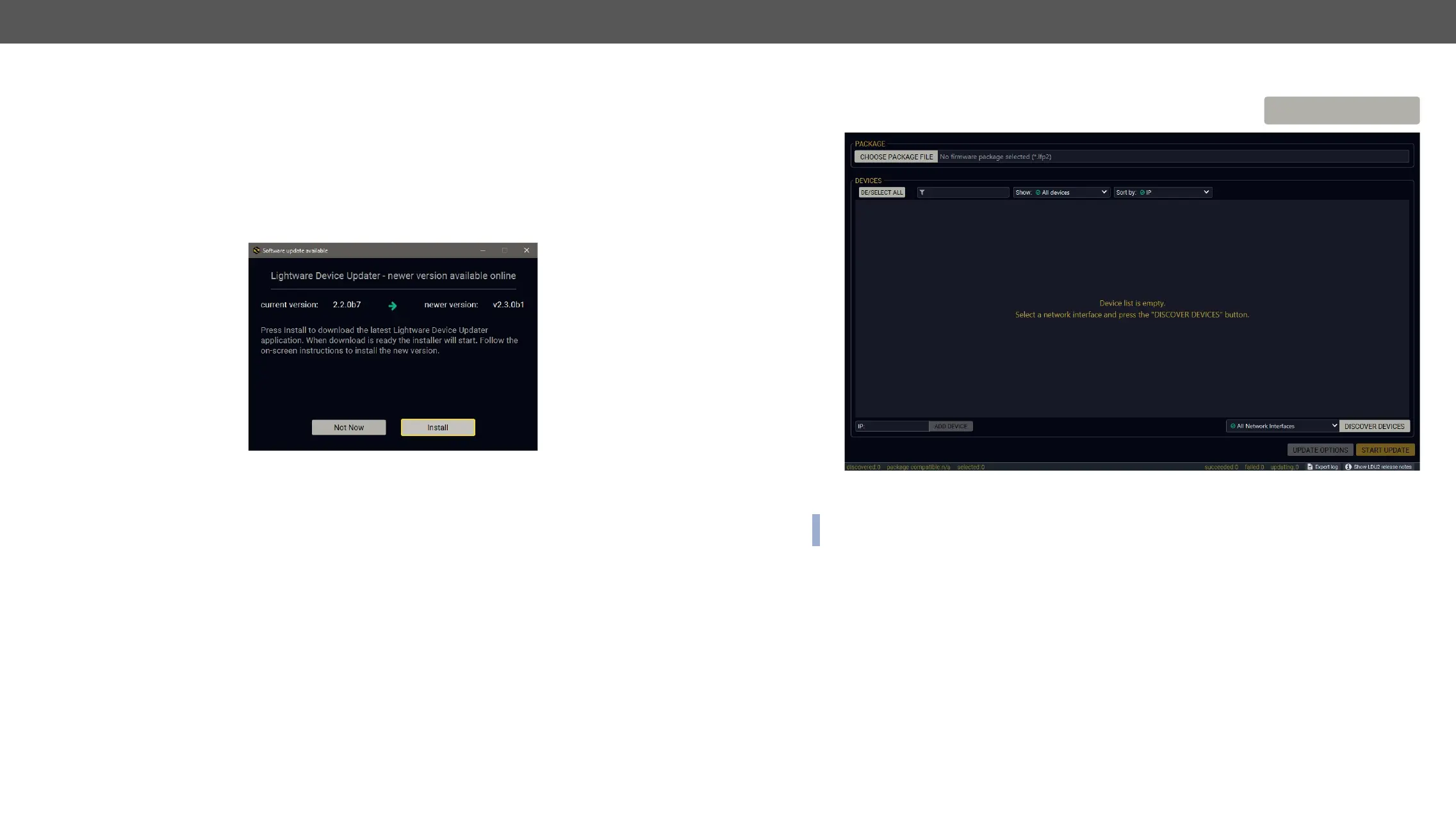
Task: Open Show LDU2 release notes link
Action: coord(1382,467)
